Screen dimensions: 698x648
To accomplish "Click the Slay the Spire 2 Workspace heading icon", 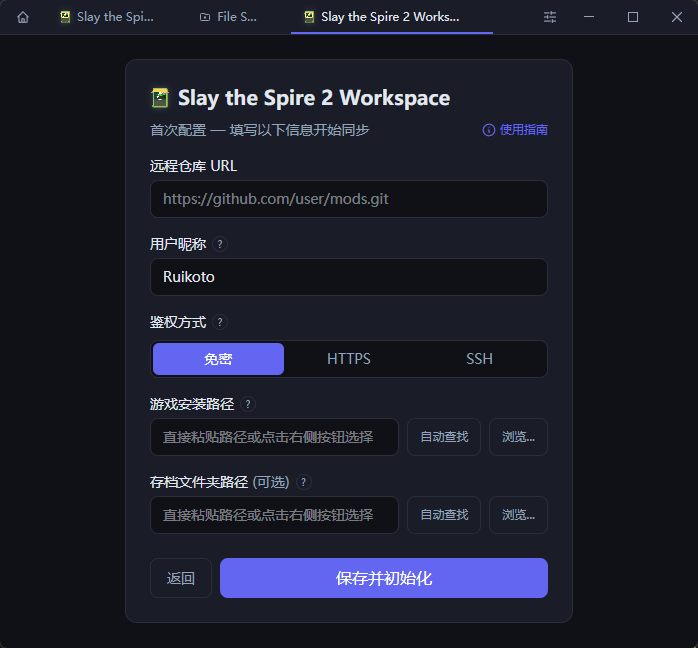I will (x=160, y=98).
